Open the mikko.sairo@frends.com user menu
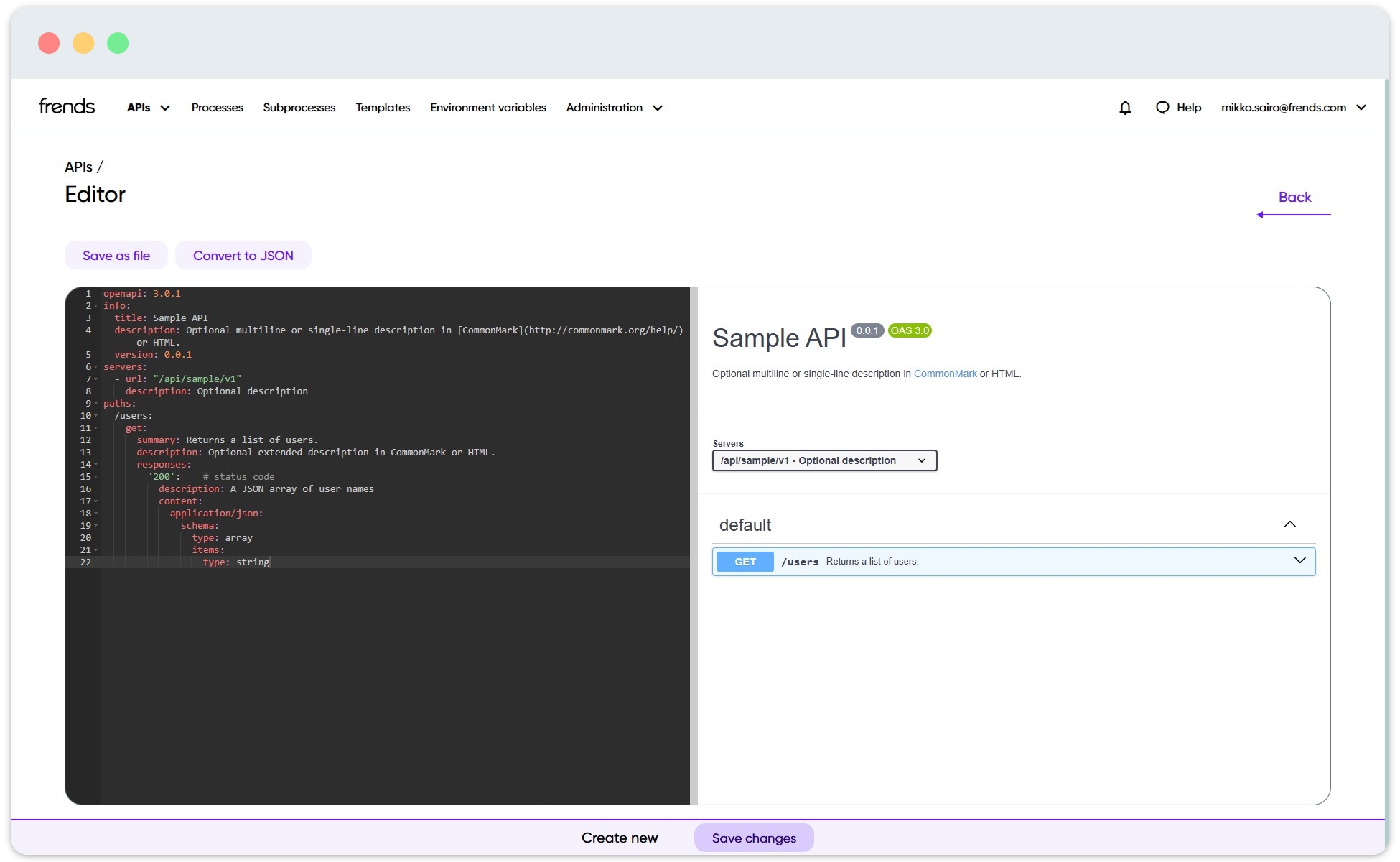1400x862 pixels. pyautogui.click(x=1293, y=108)
